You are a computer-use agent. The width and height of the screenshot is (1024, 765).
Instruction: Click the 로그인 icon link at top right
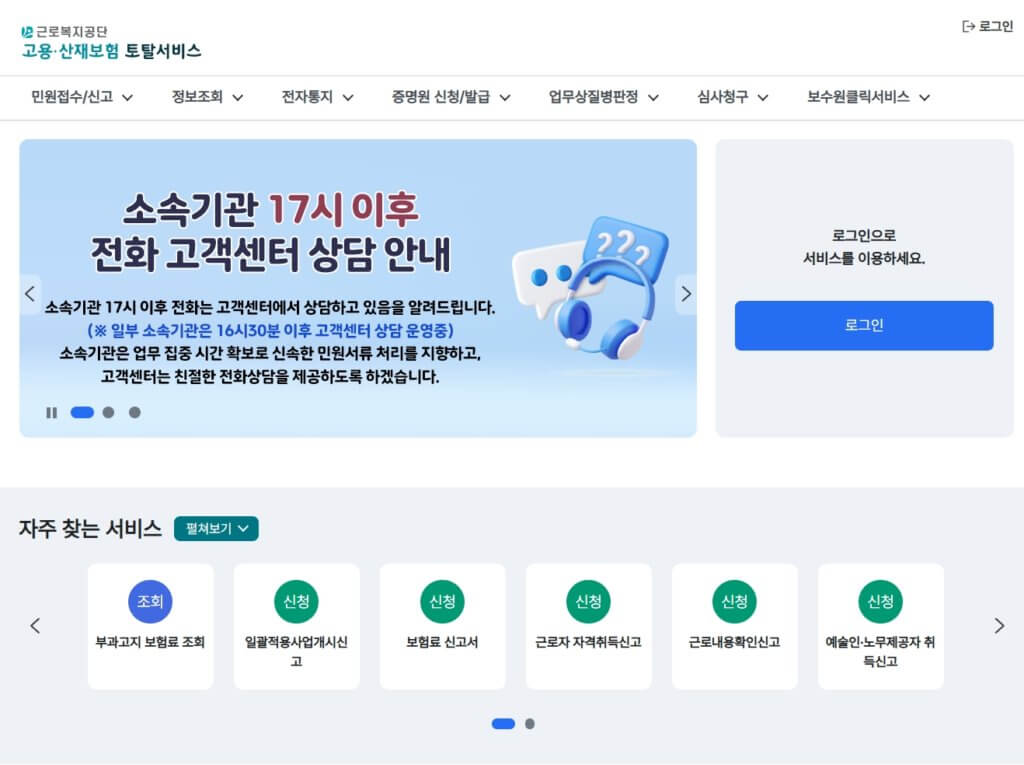(x=987, y=26)
